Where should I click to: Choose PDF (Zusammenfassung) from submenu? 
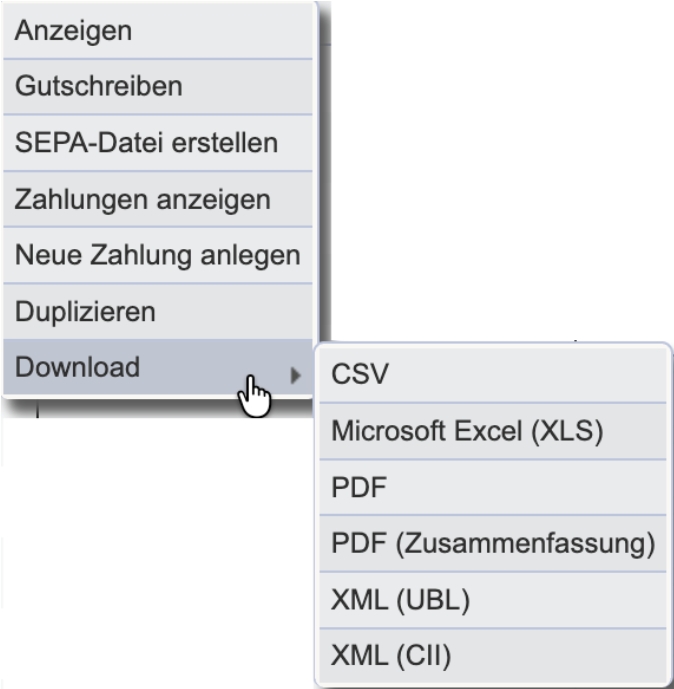493,544
